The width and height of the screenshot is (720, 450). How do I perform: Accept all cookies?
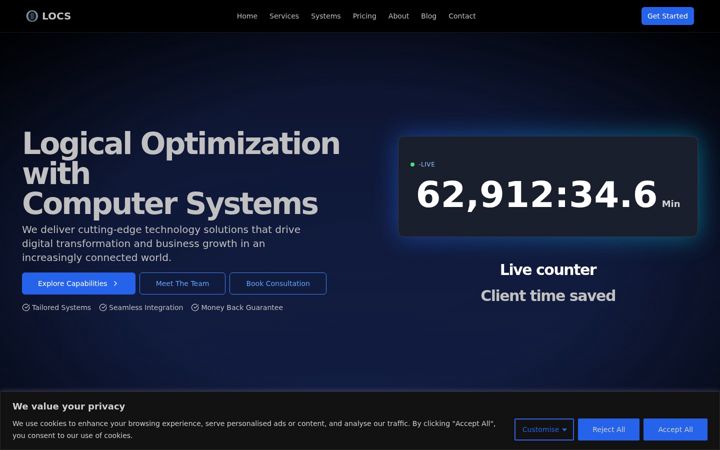[x=675, y=429]
